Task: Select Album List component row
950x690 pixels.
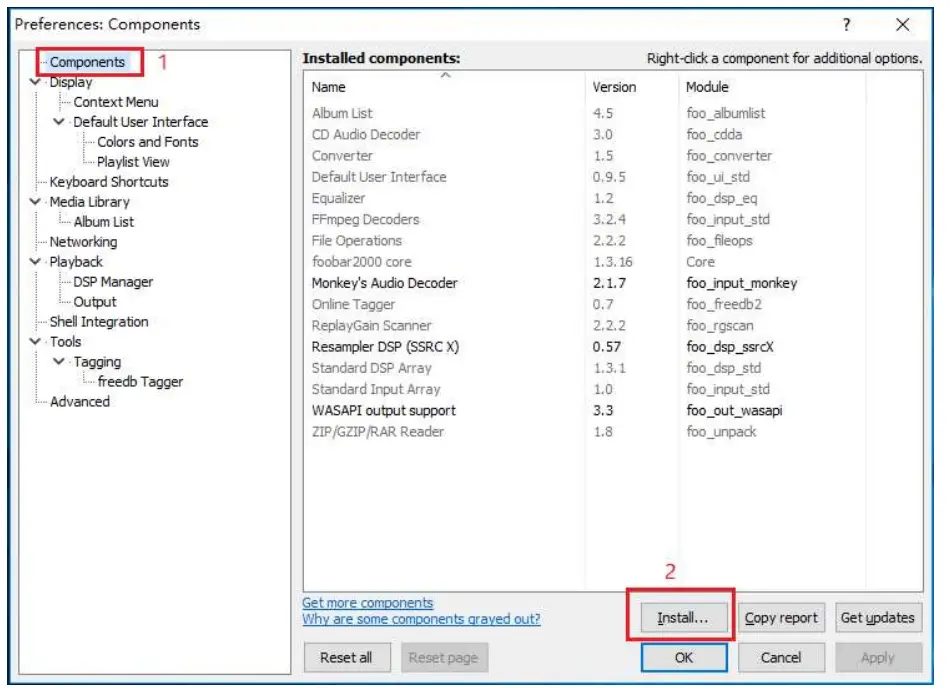Action: pos(613,113)
